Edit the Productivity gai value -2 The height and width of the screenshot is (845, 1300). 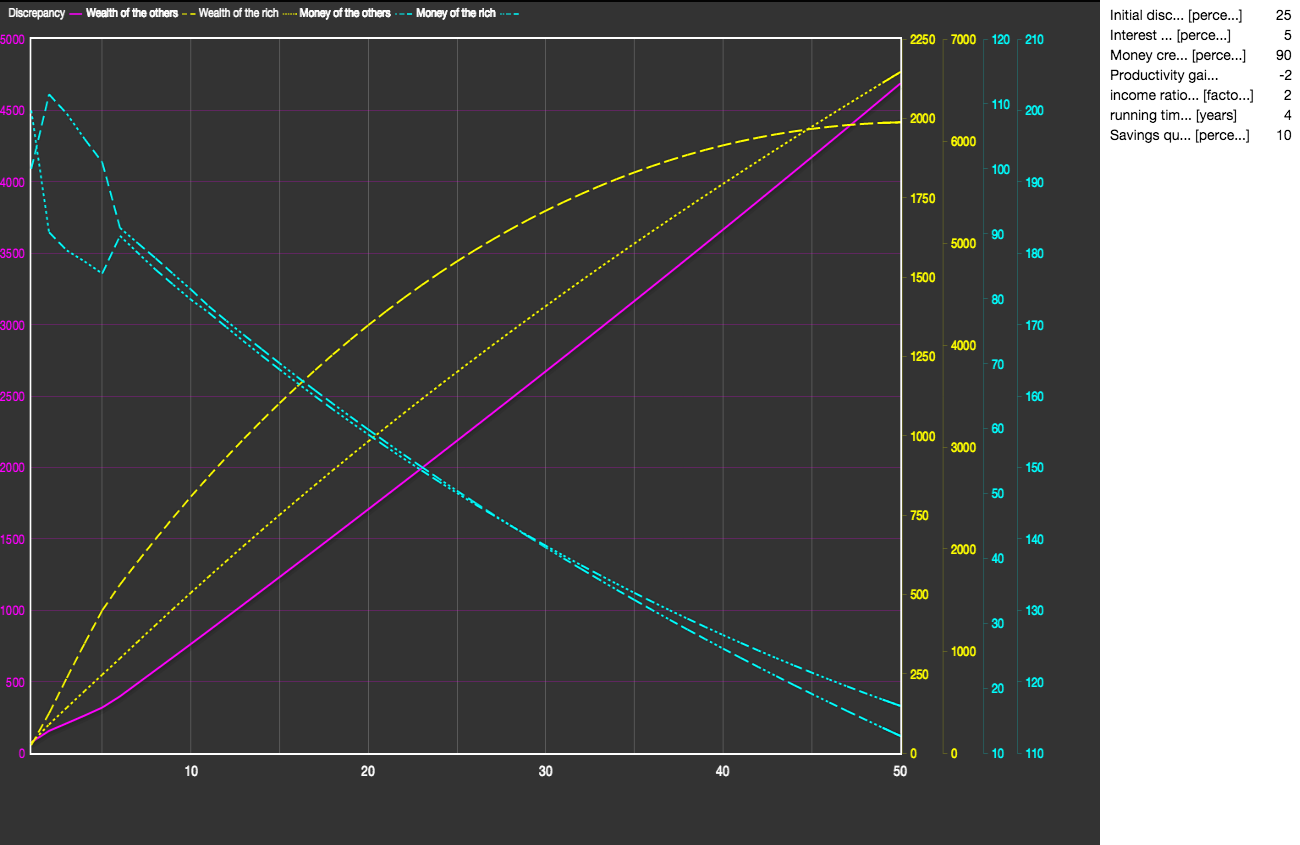[x=1286, y=75]
